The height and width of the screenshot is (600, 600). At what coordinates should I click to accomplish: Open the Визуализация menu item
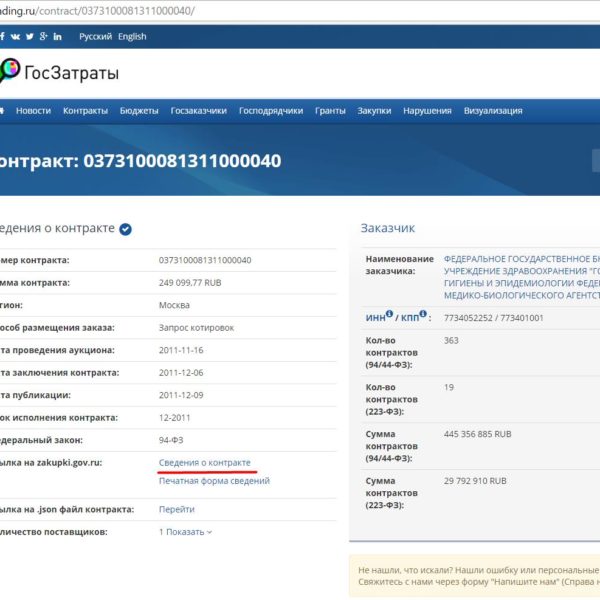point(493,111)
